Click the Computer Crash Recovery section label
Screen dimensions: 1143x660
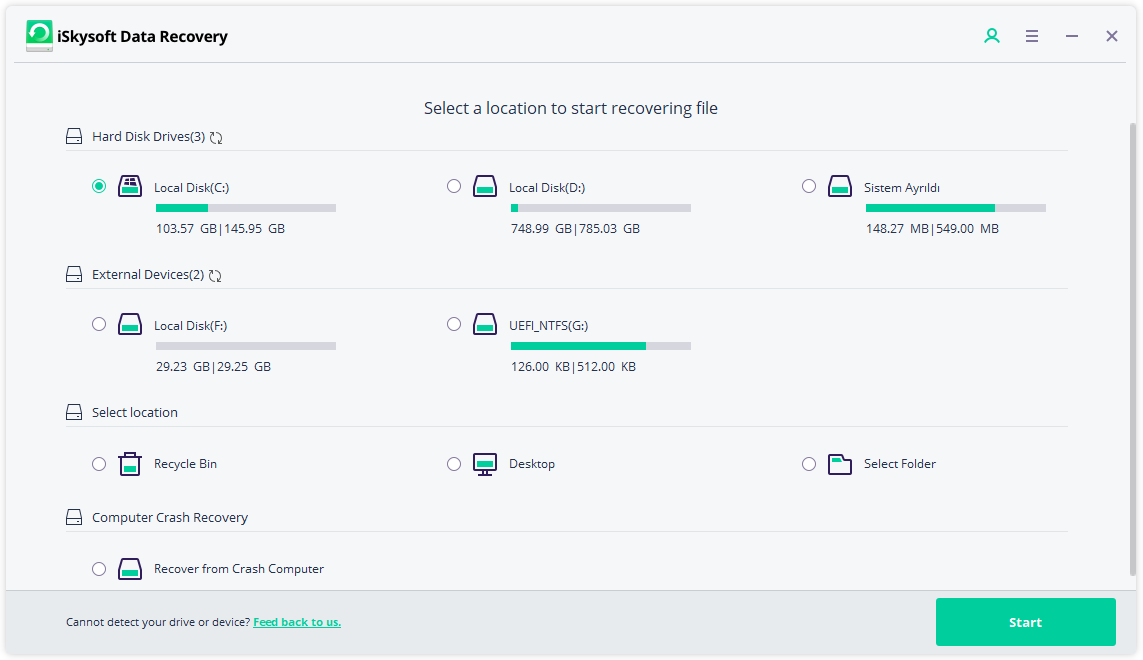tap(171, 517)
